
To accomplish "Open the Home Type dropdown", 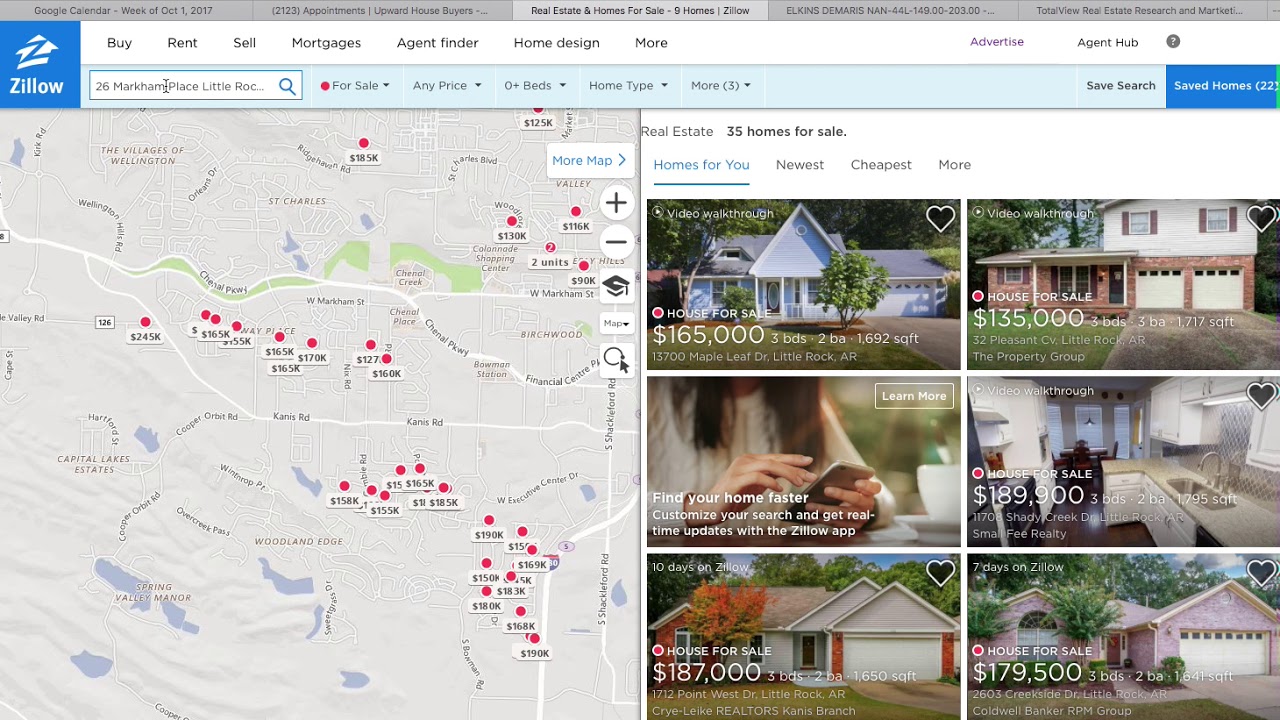I will tap(628, 86).
